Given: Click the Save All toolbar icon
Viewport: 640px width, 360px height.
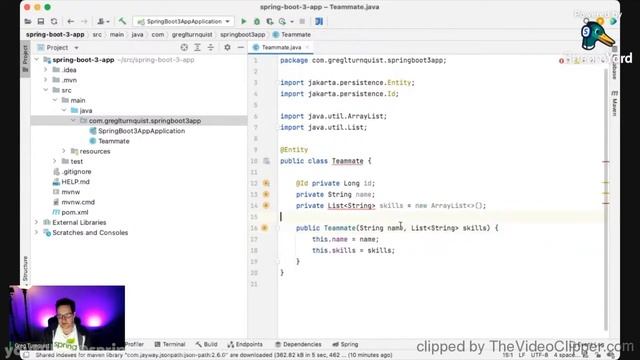Looking at the screenshot, I should [41, 21].
